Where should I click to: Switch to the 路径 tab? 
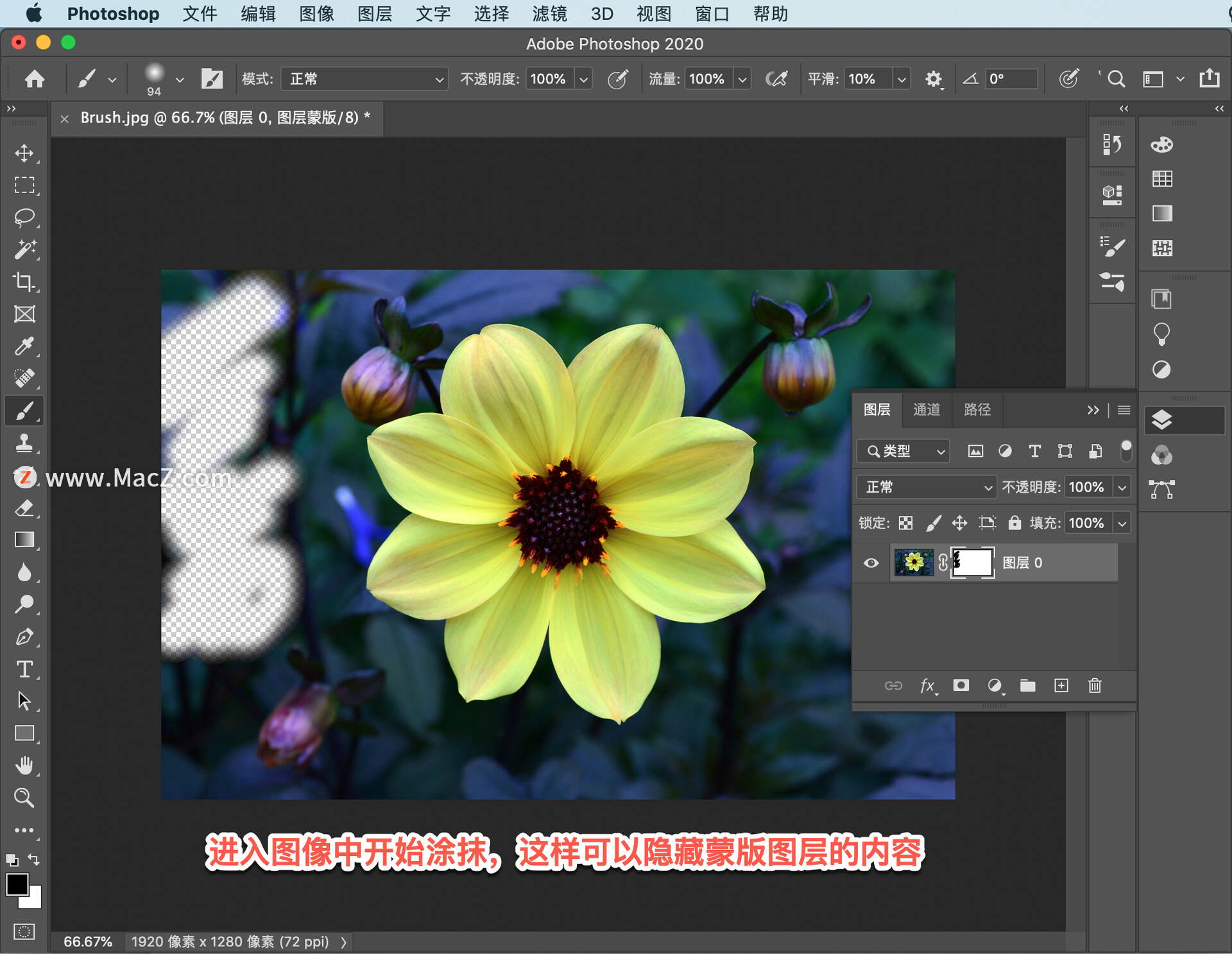[x=977, y=409]
